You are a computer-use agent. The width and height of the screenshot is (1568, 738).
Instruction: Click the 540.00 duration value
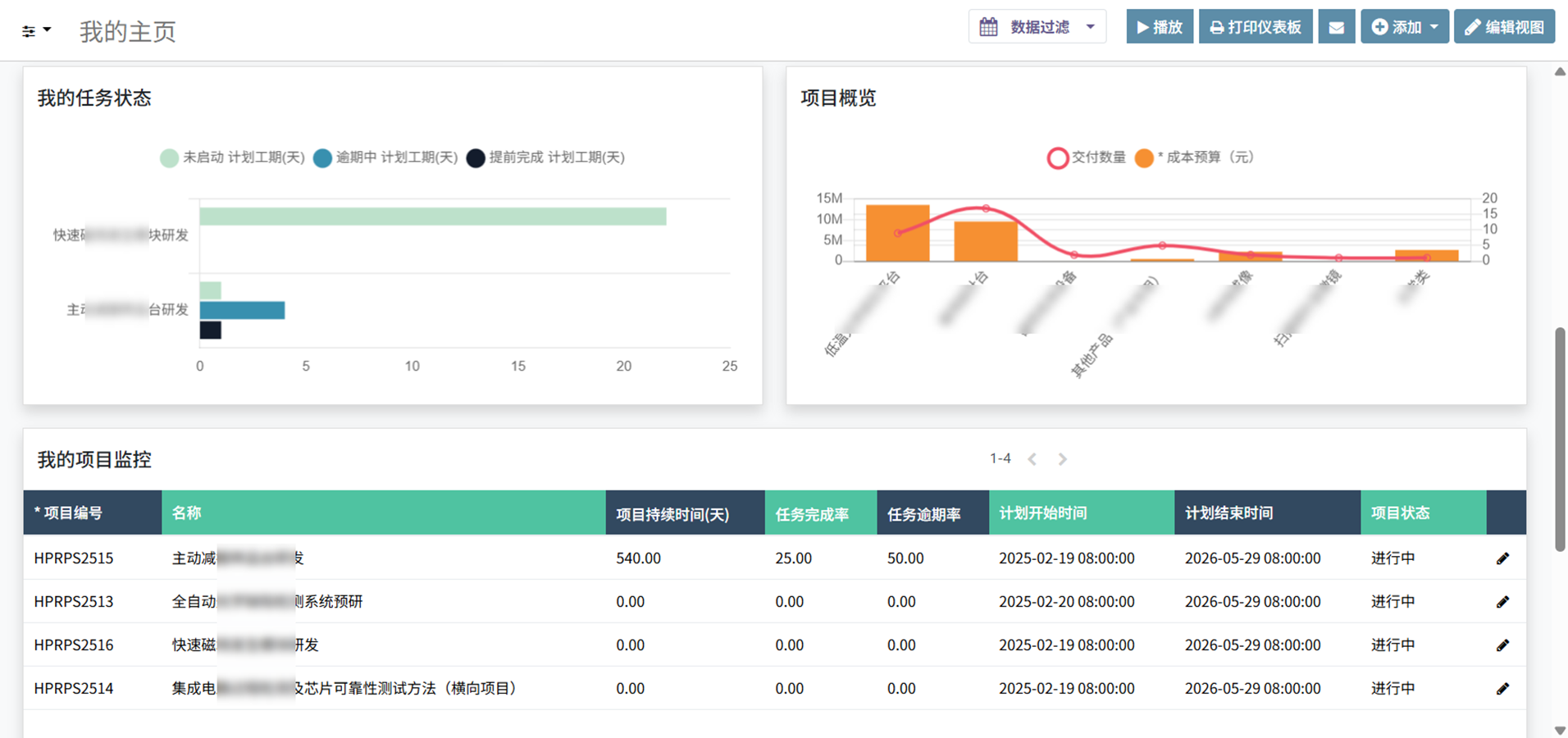pos(638,558)
